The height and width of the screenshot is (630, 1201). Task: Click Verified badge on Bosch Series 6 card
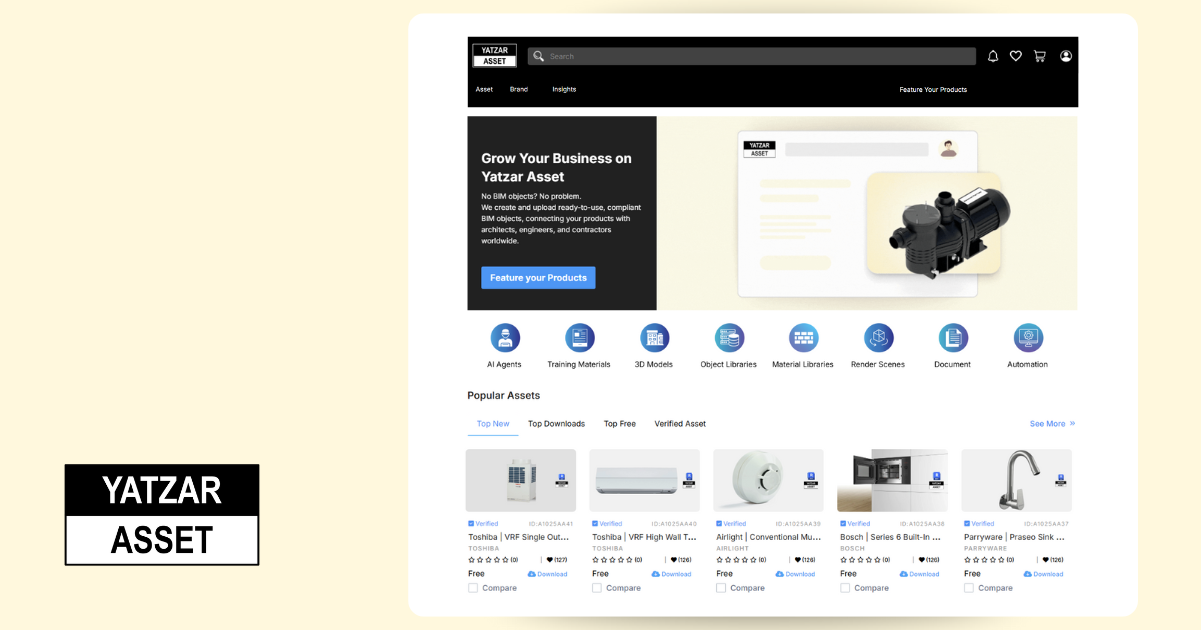(x=855, y=524)
